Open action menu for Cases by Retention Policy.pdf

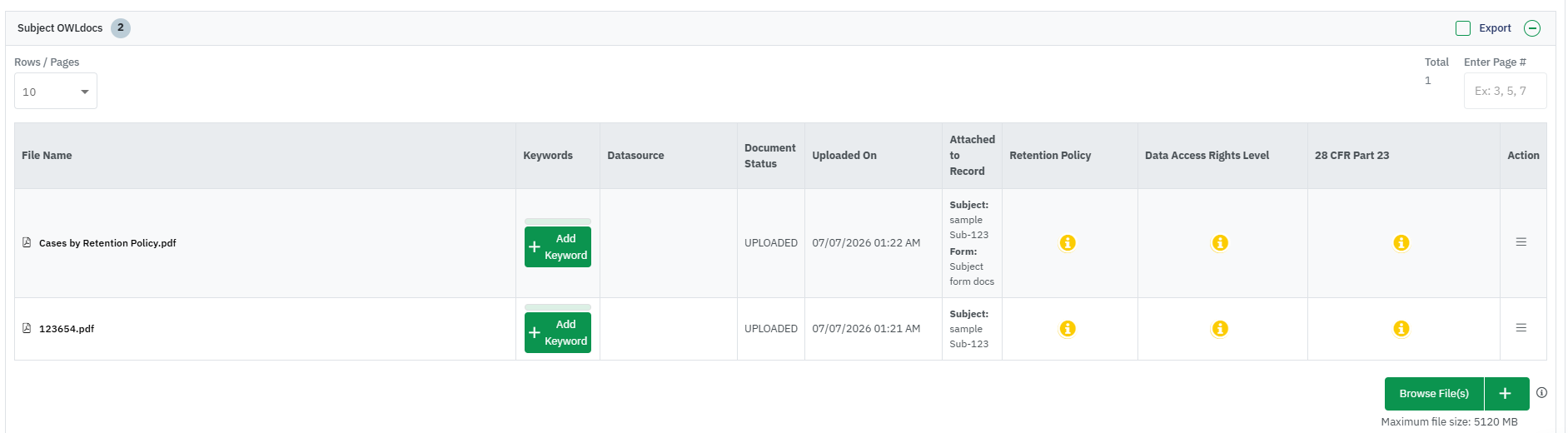(x=1521, y=242)
